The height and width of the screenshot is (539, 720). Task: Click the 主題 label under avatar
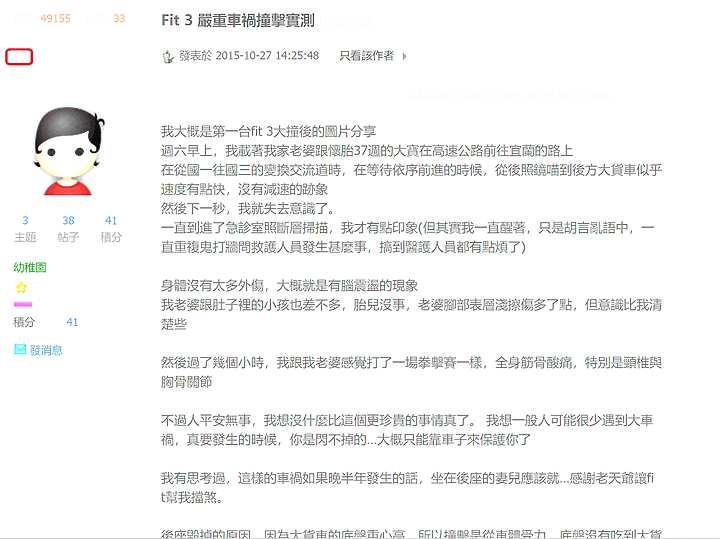[25, 237]
